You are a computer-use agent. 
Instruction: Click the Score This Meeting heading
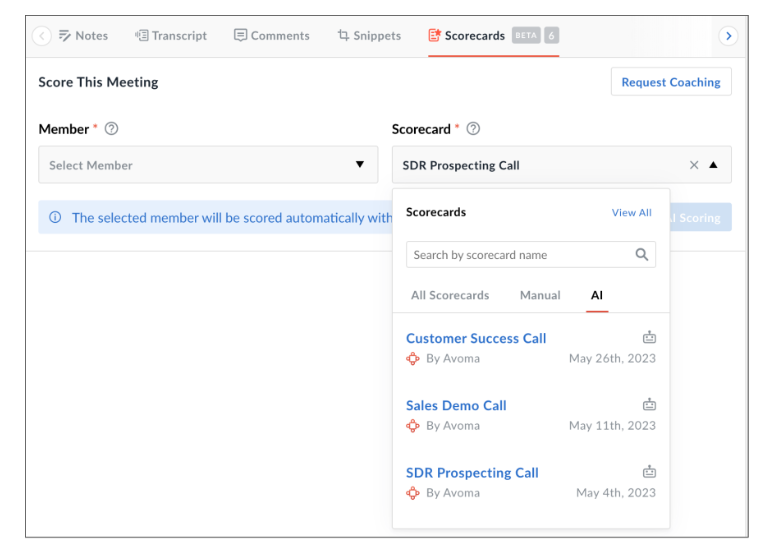[98, 82]
